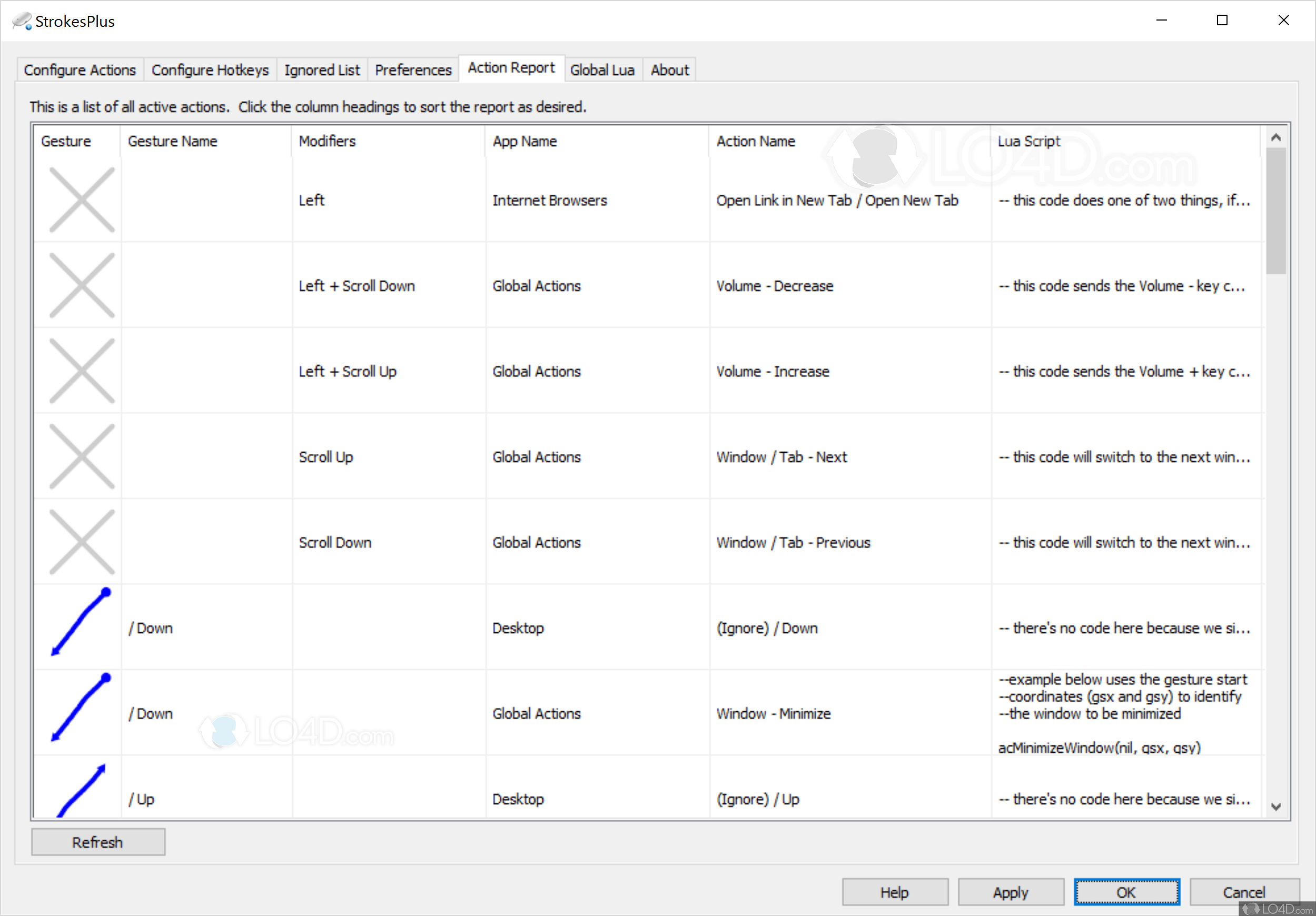Click the X gesture for Volume - Decrease

(82, 285)
